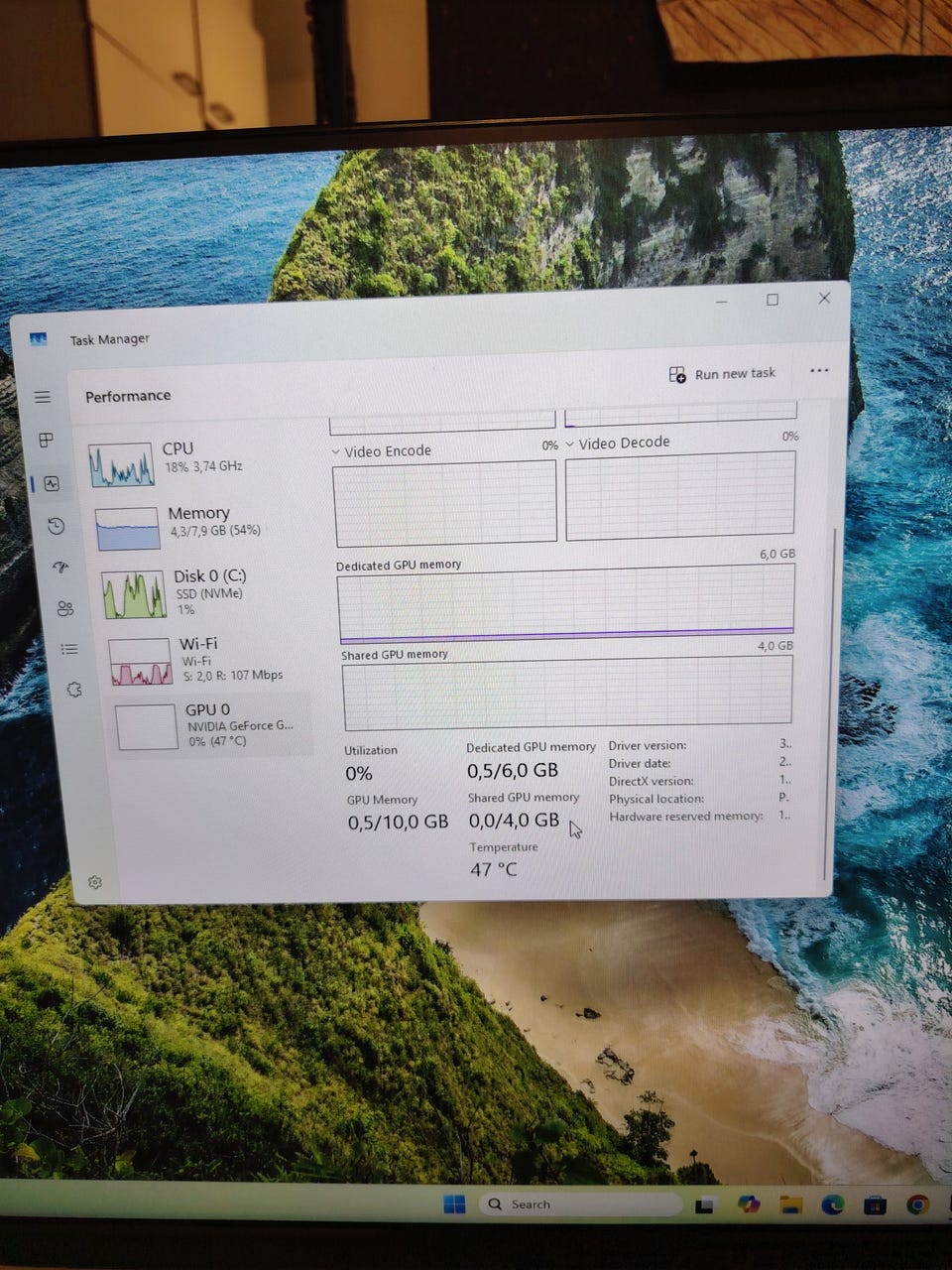The image size is (952, 1270).
Task: Select the Performance page icon in sidebar
Action: coord(52,484)
